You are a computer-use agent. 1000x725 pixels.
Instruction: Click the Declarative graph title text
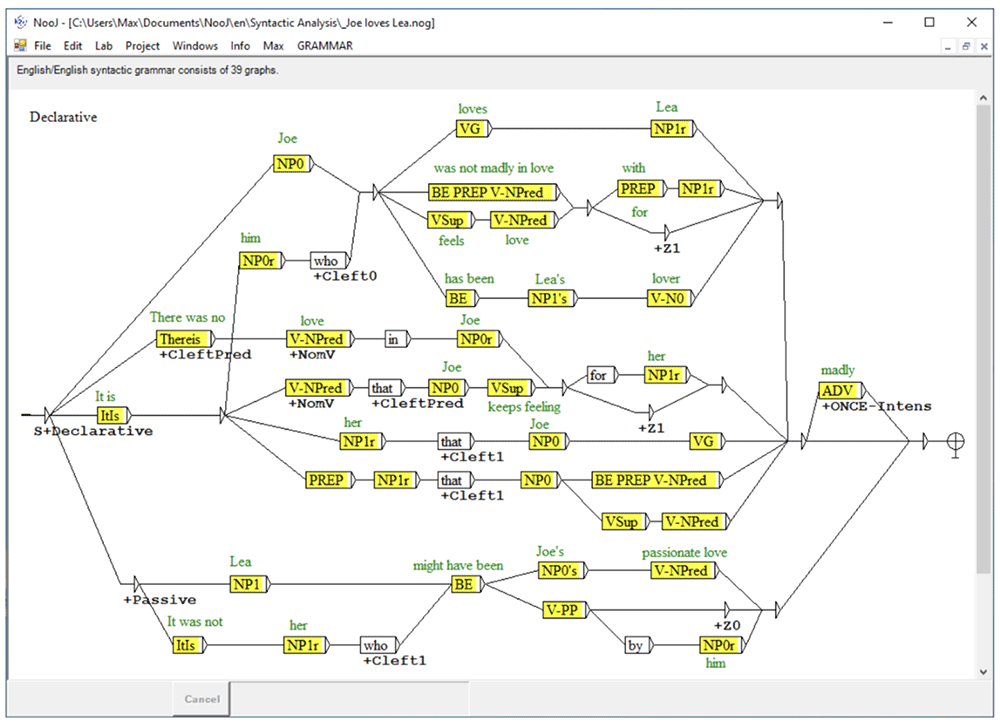point(63,117)
